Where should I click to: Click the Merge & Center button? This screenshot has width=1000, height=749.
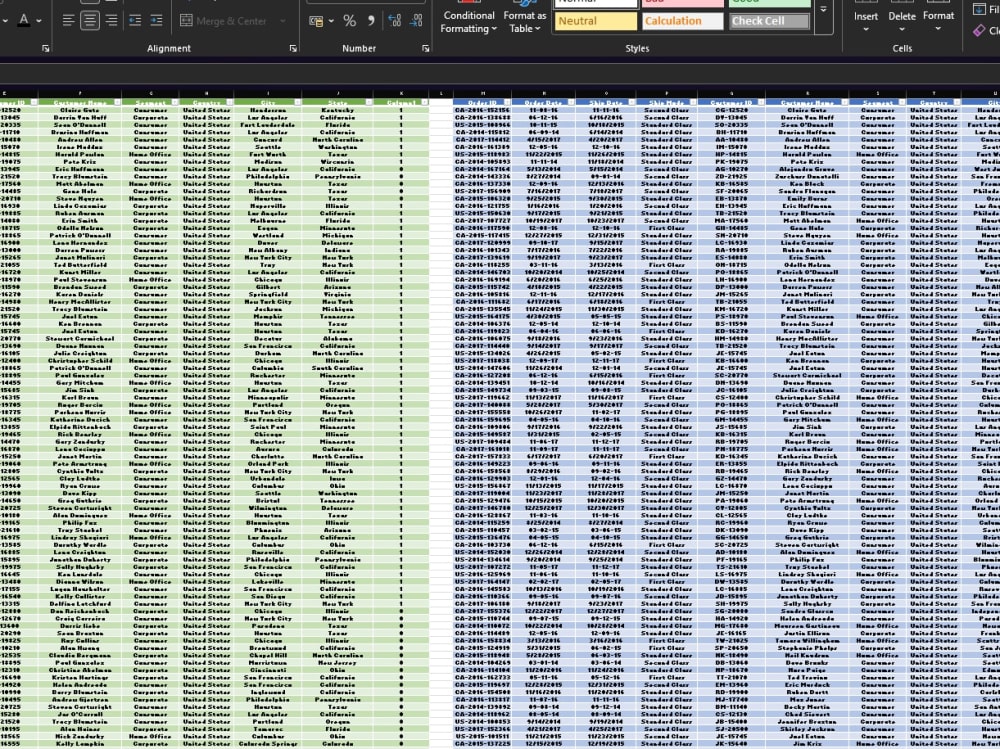click(x=223, y=21)
